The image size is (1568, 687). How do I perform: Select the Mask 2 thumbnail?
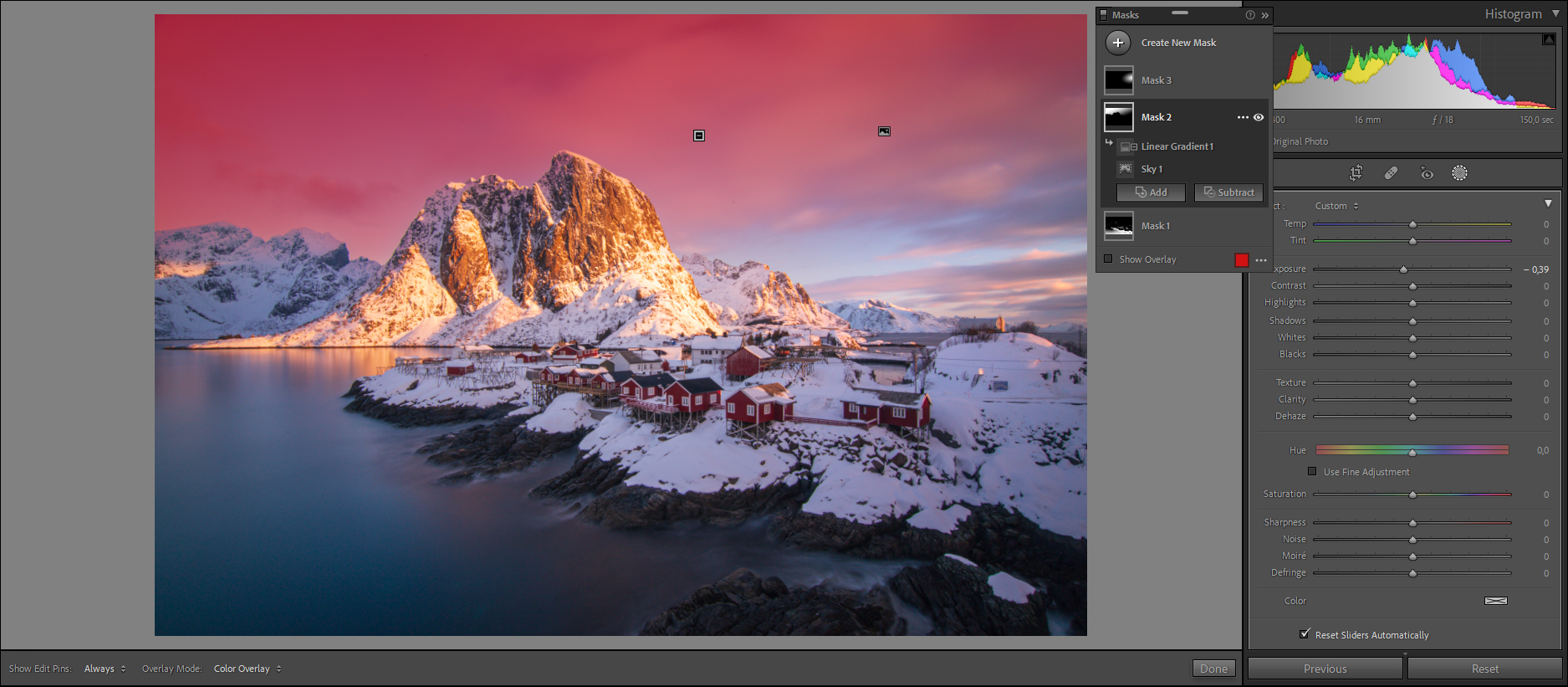point(1119,117)
